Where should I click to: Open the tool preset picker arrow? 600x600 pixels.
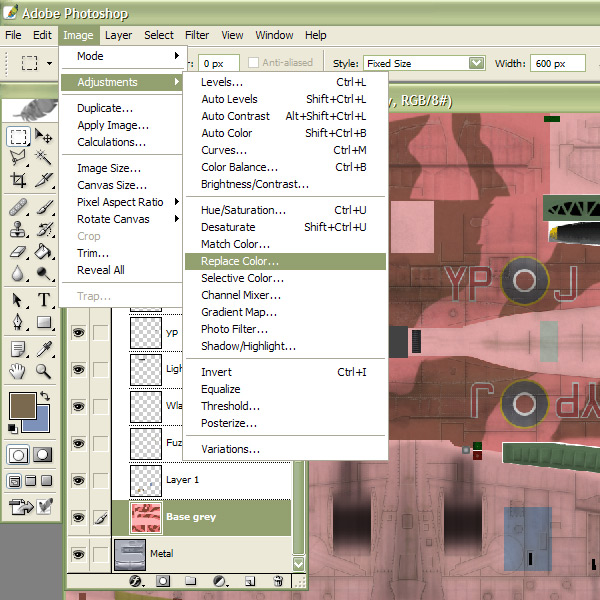(49, 63)
